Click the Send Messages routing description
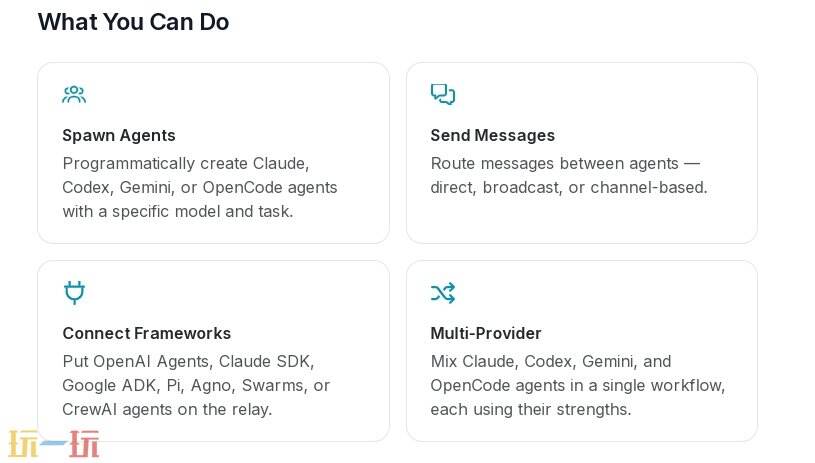 [x=568, y=175]
